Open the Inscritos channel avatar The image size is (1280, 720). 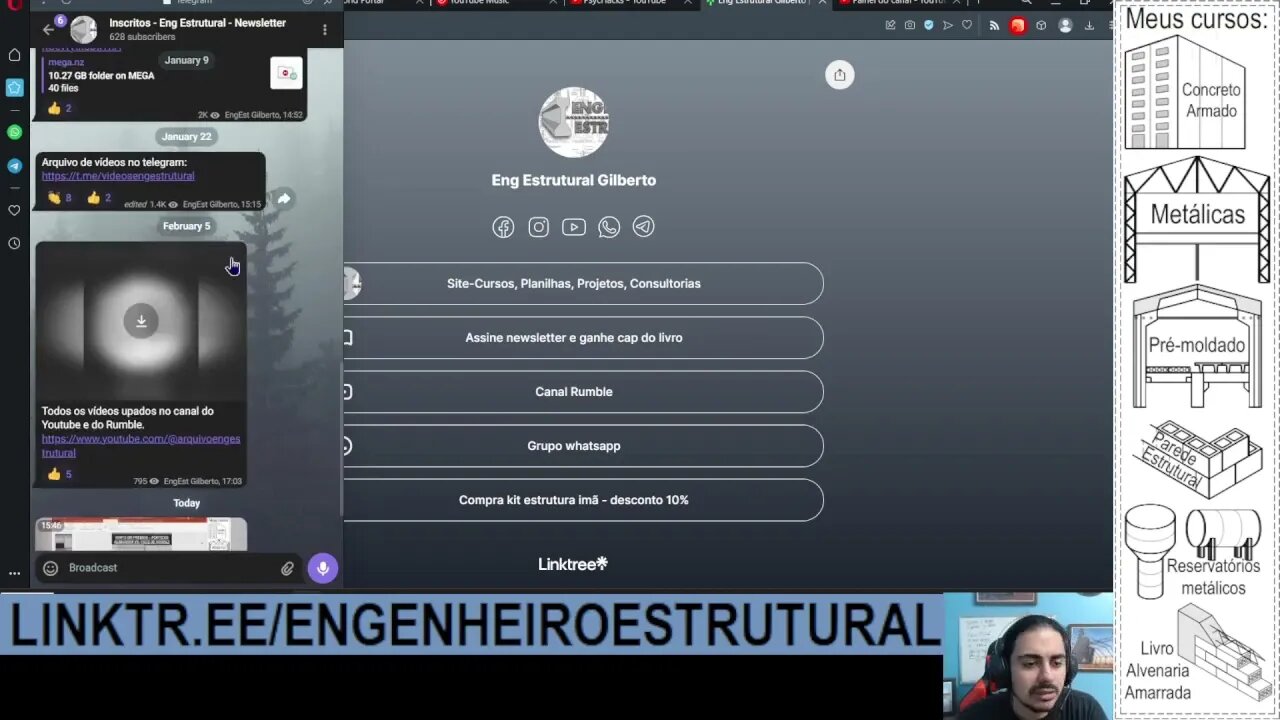click(x=84, y=30)
